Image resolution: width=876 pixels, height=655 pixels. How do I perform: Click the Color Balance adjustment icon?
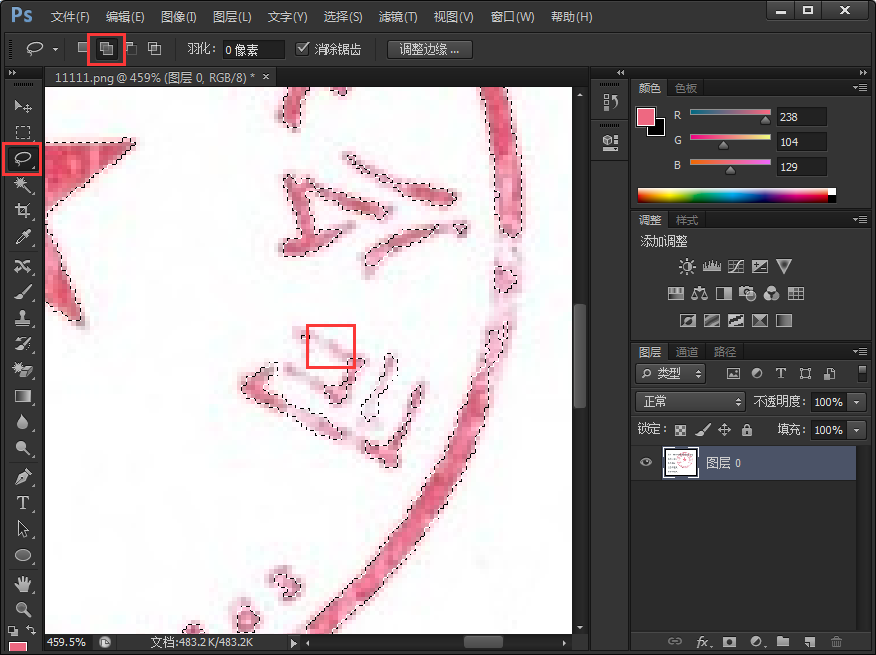[699, 293]
